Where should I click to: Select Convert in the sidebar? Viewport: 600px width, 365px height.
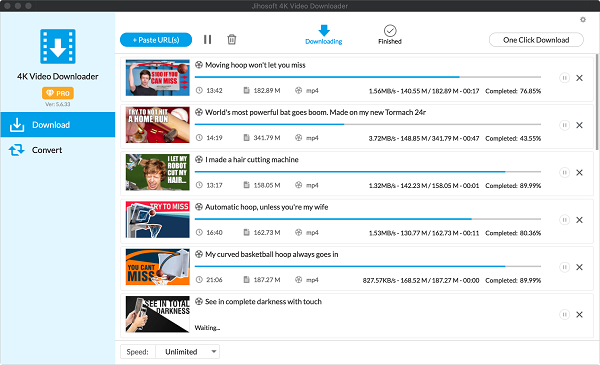pyautogui.click(x=58, y=150)
